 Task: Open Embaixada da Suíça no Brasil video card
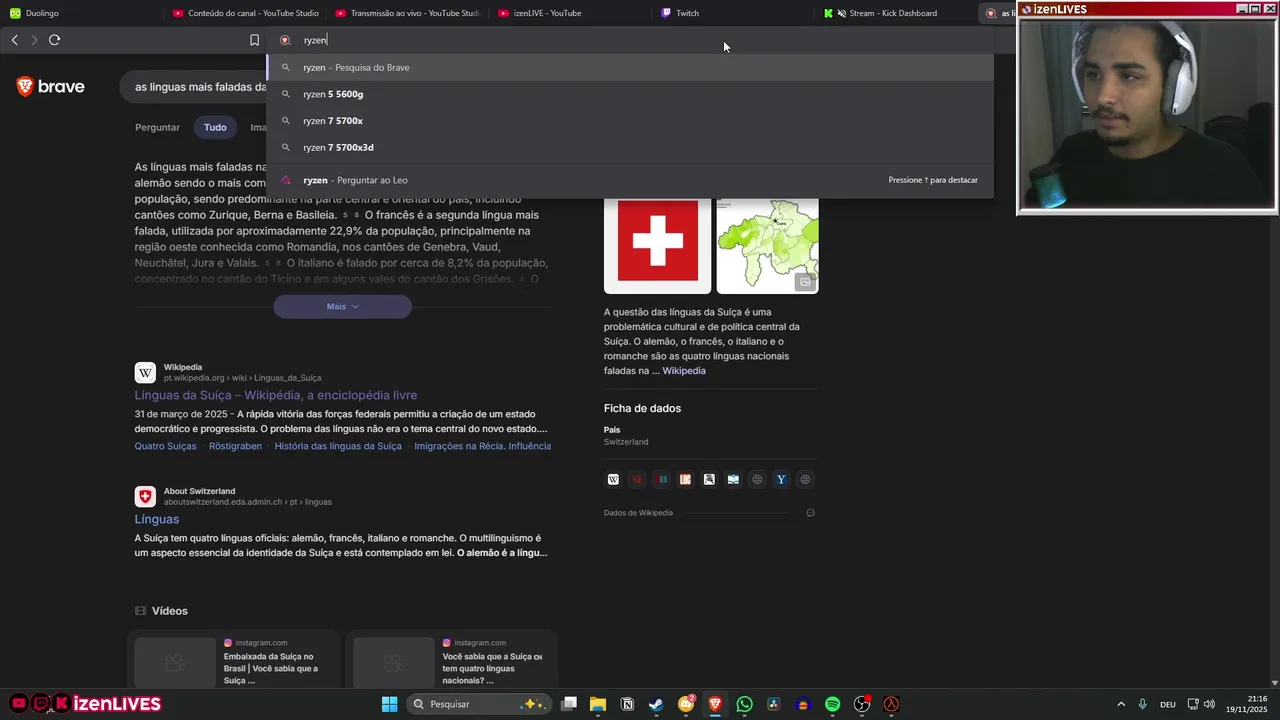(x=232, y=662)
